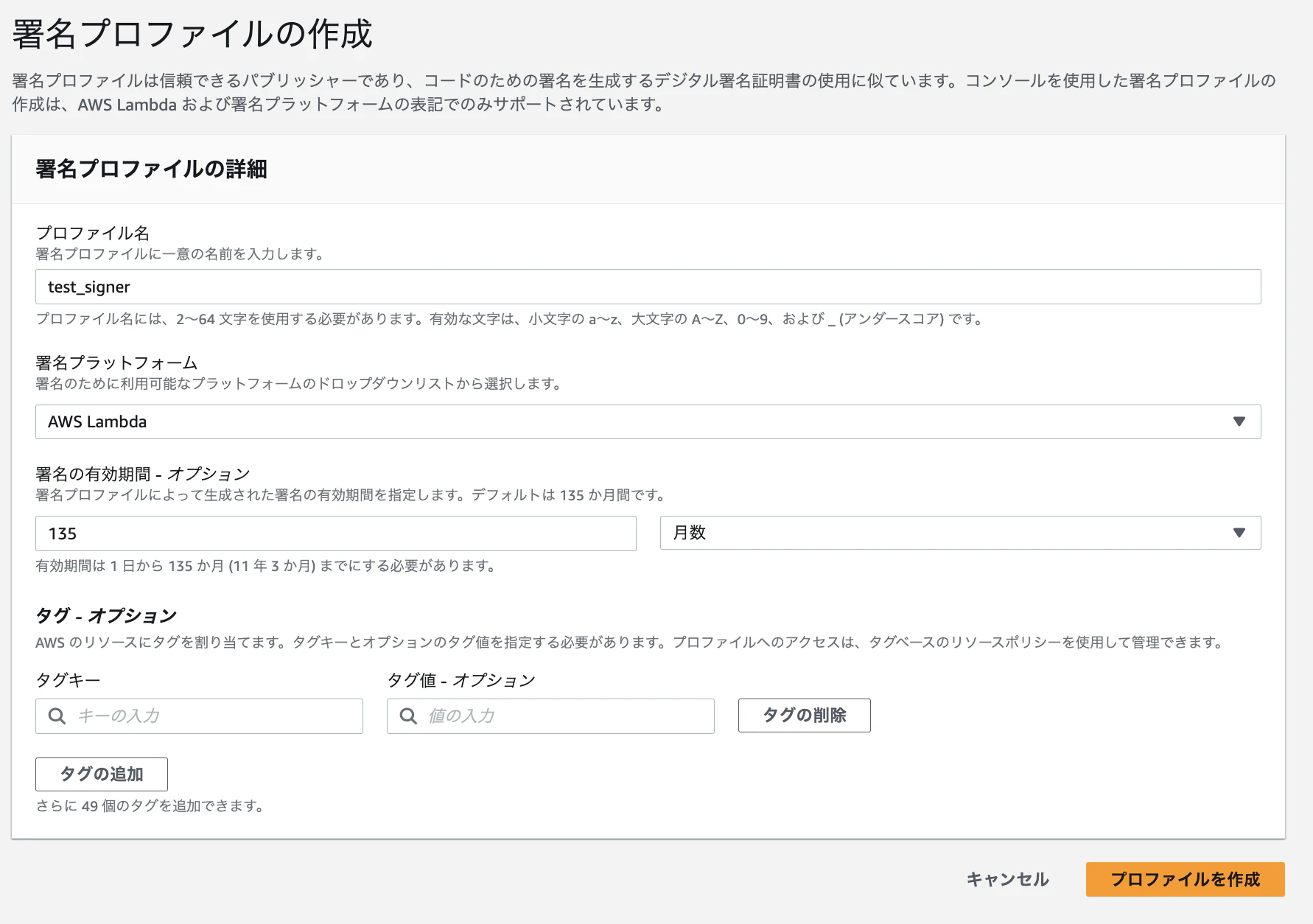
Task: Click the タグキー label
Action: 68,680
